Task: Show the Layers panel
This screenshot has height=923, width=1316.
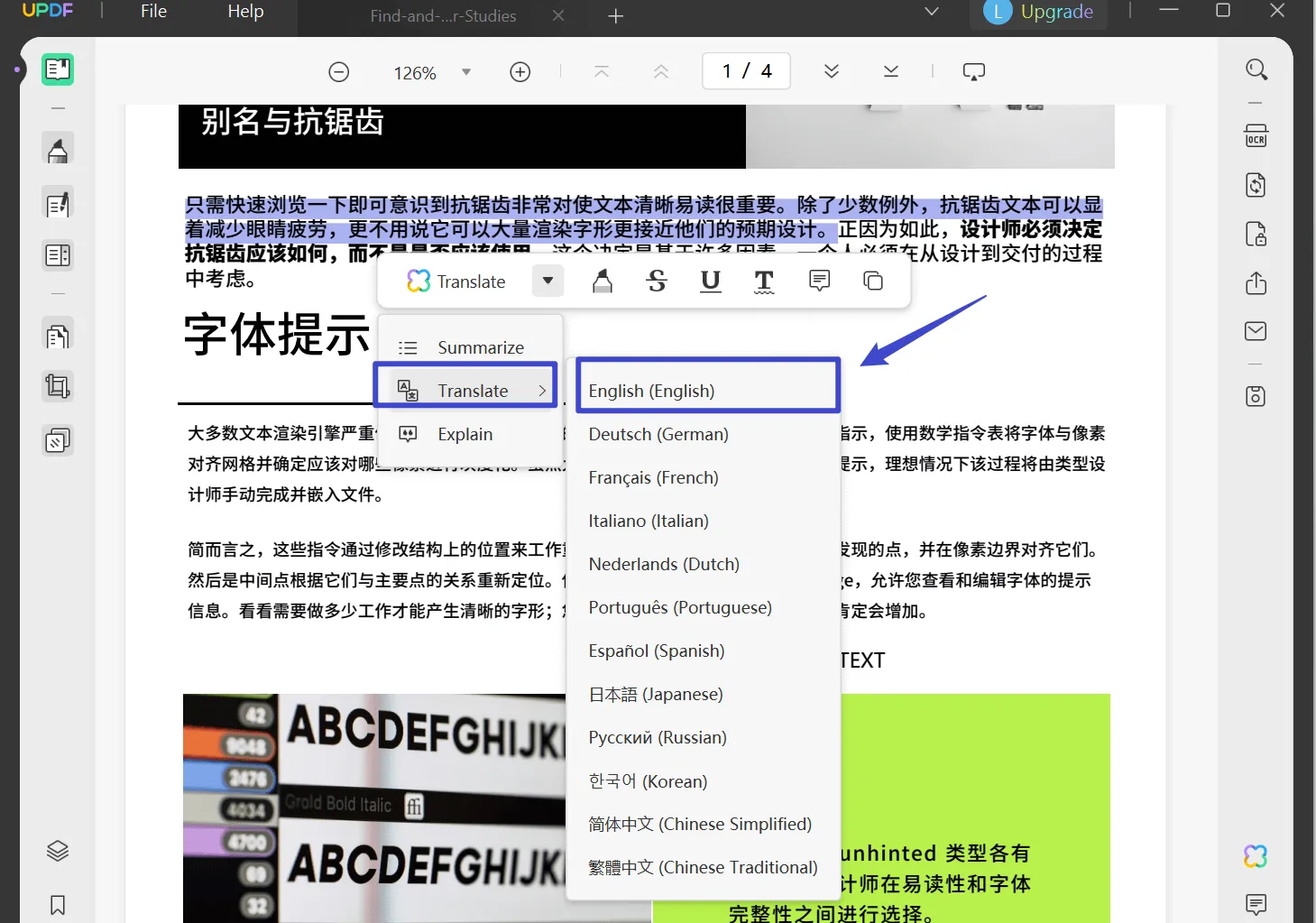Action: pos(58,851)
